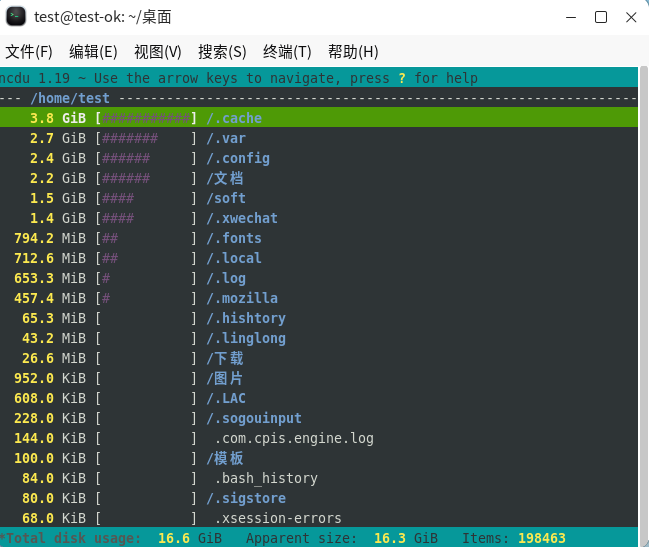Open the 帮助(H) menu

coord(353,52)
